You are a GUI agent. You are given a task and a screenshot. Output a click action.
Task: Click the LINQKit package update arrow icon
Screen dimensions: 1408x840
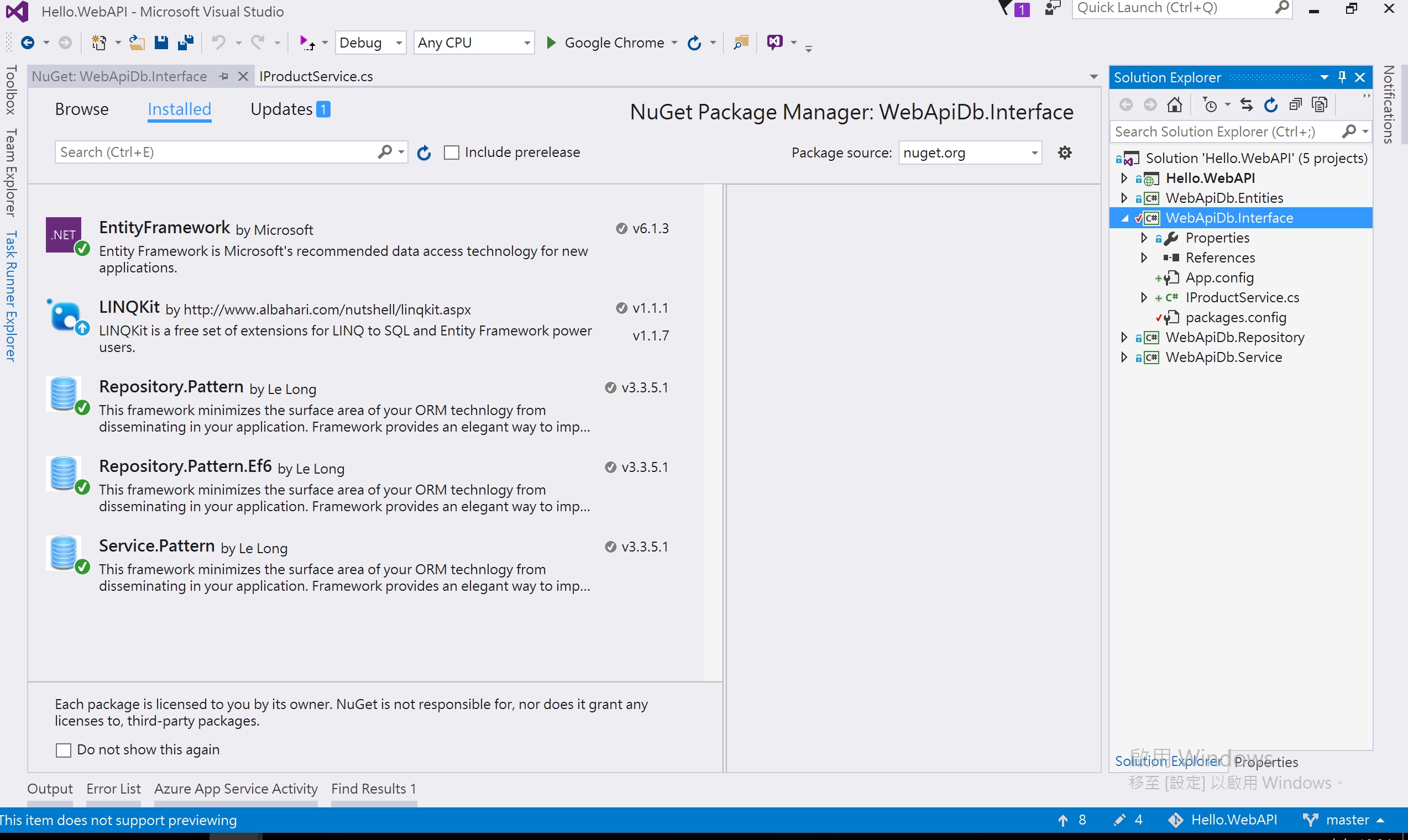coord(83,328)
